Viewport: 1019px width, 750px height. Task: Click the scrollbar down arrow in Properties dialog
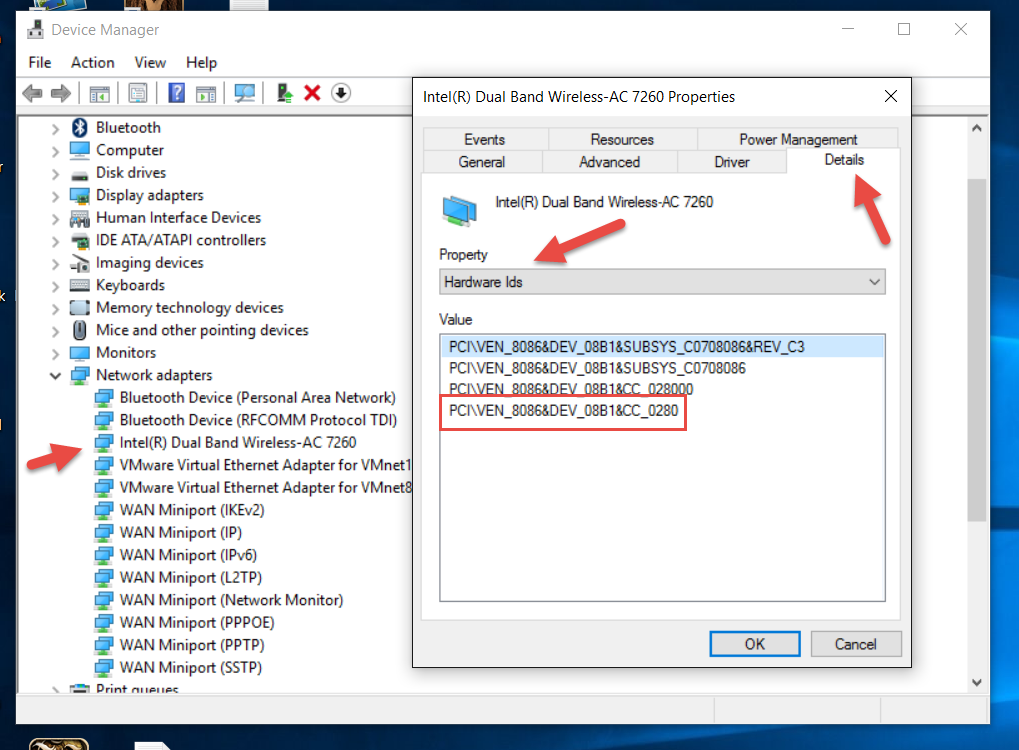click(x=975, y=680)
